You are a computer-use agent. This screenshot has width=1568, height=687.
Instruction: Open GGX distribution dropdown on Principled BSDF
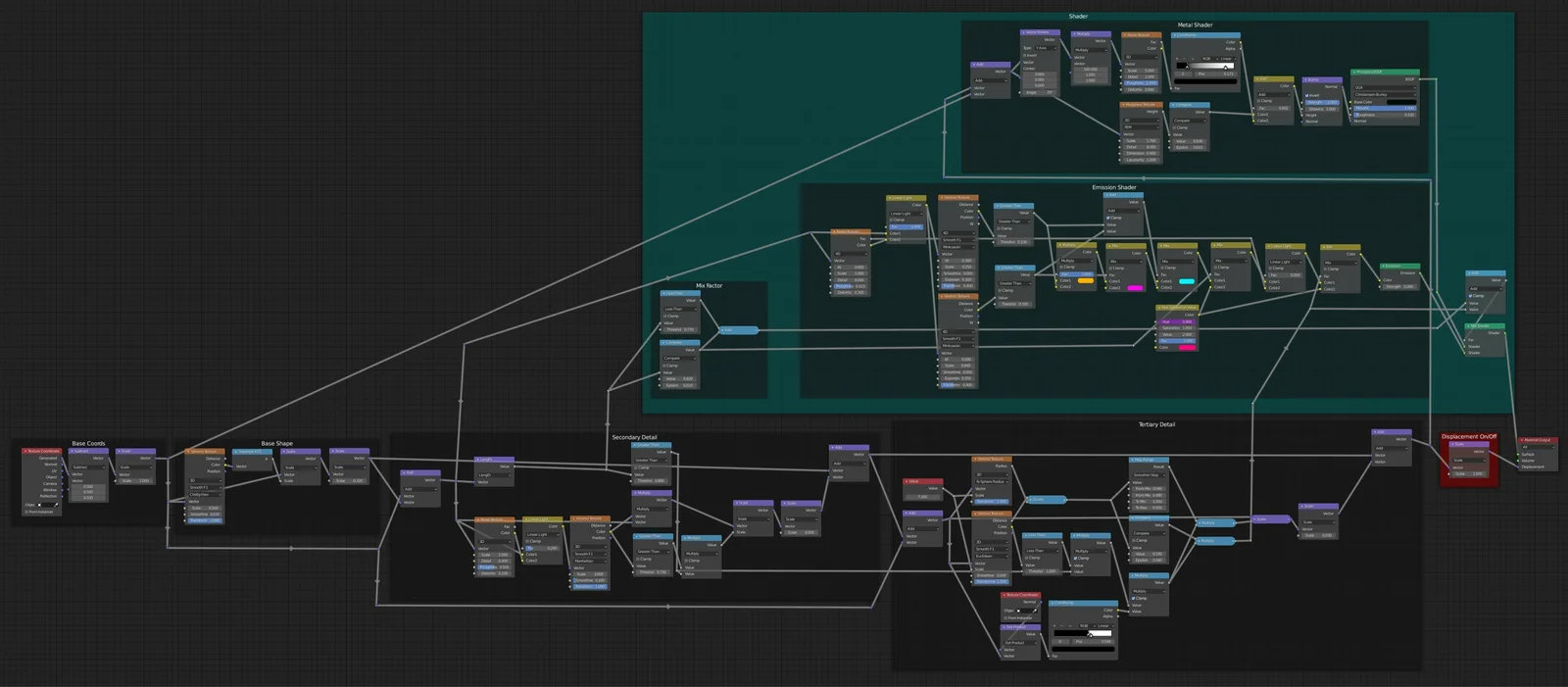1385,87
